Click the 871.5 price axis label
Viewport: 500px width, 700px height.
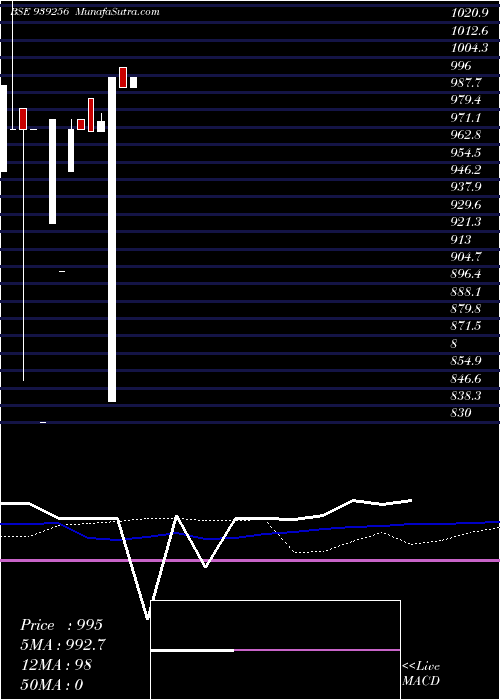pyautogui.click(x=466, y=326)
